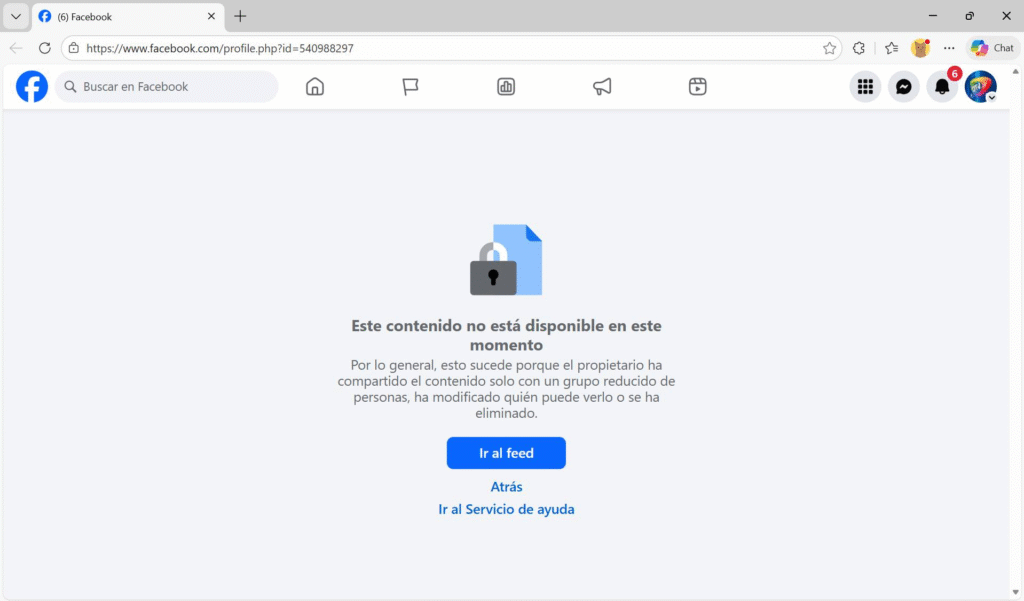Reload the page with refresh button
This screenshot has height=601, width=1024.
click(x=44, y=48)
